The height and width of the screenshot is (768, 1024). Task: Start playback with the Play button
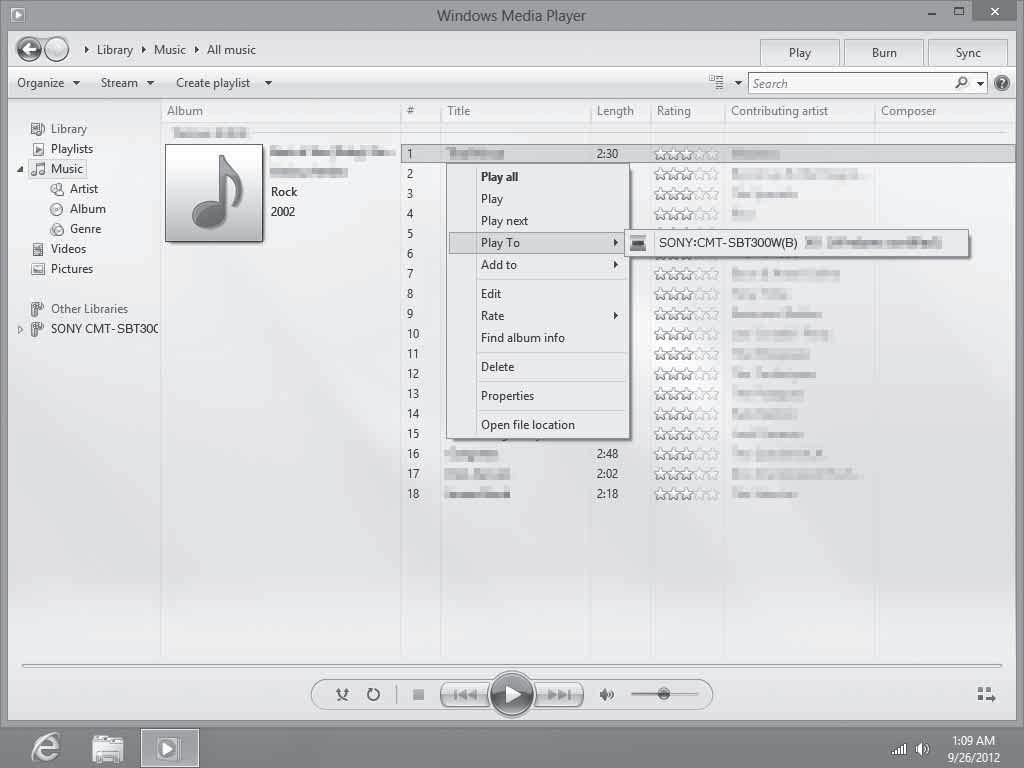pos(511,694)
